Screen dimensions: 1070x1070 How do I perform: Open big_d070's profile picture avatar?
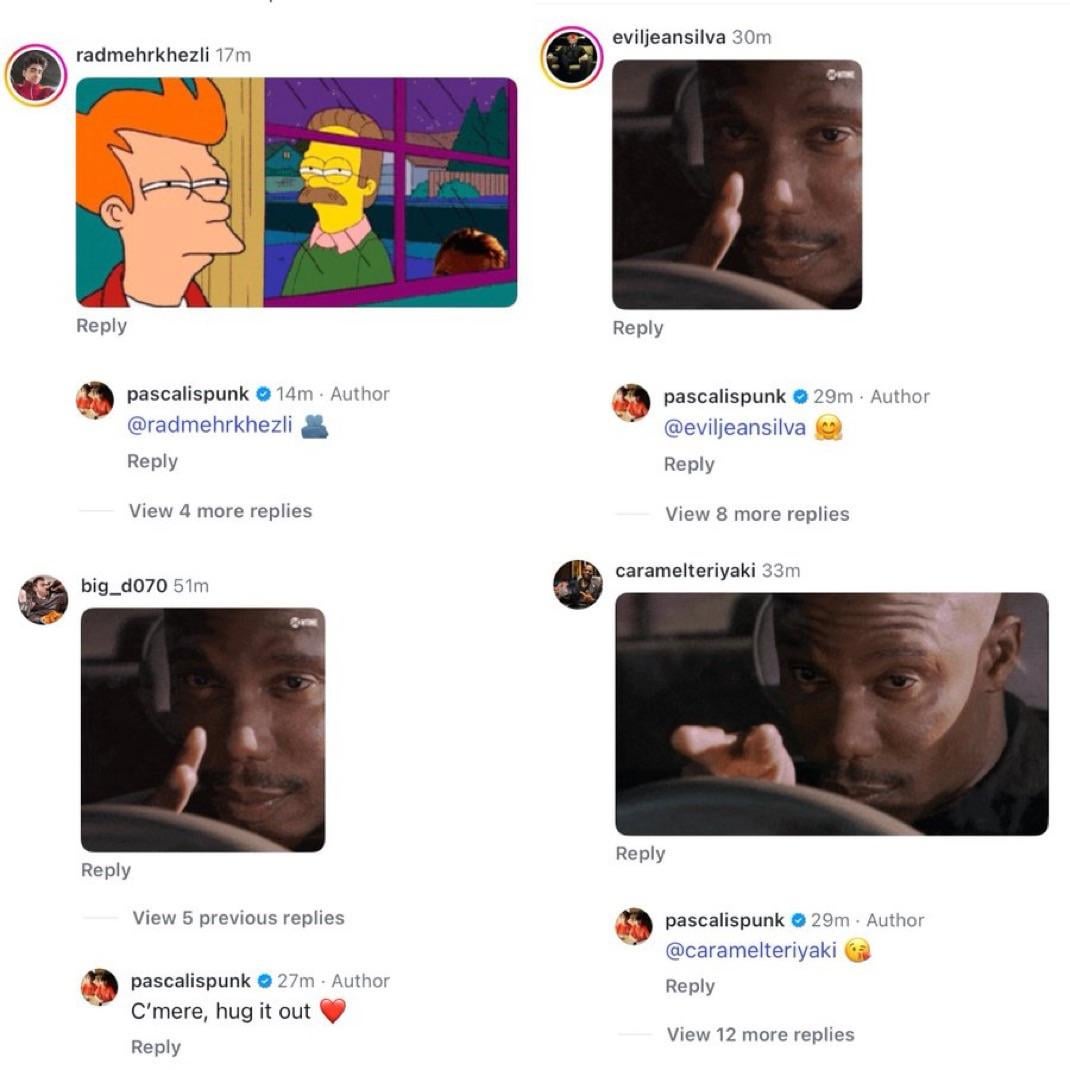(43, 599)
